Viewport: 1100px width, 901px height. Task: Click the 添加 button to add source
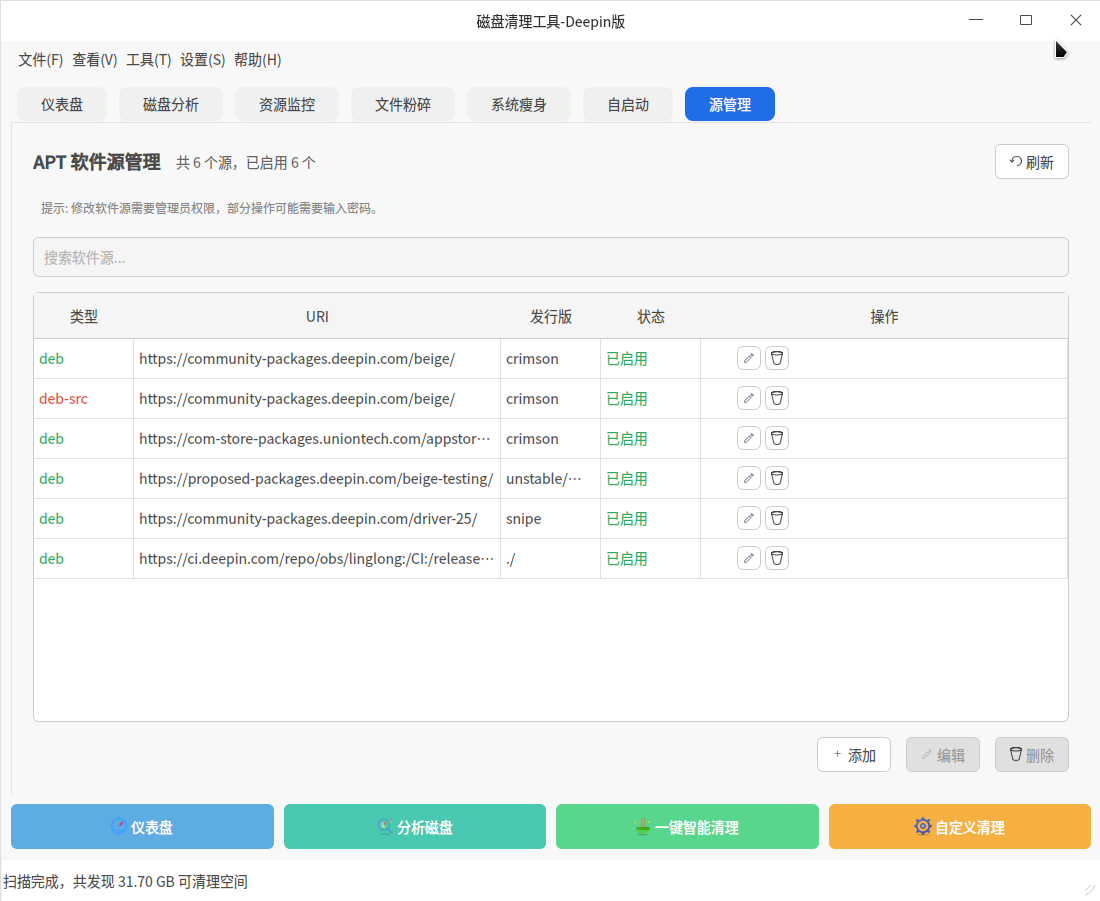(x=853, y=755)
